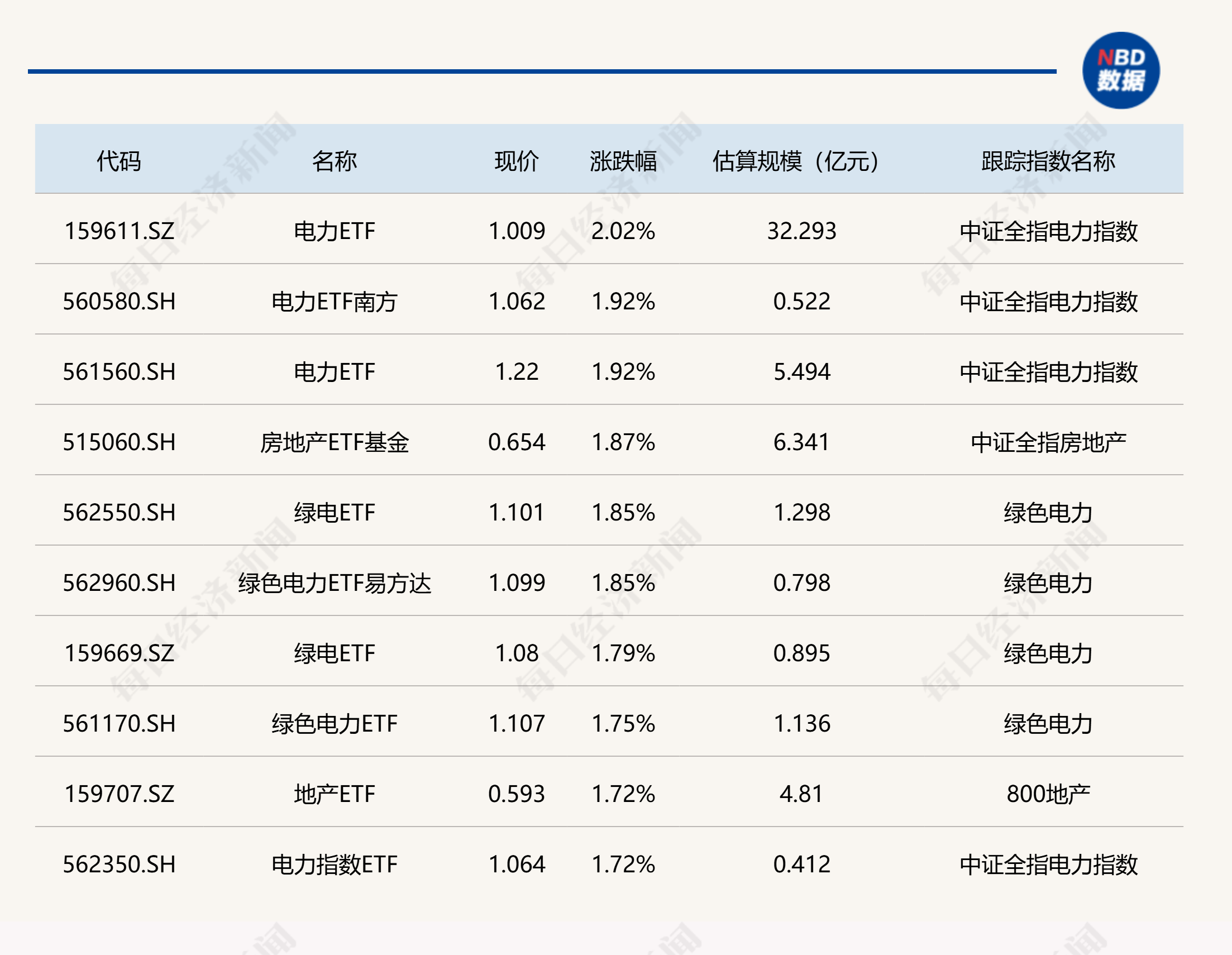Click the price value 1.08
The image size is (1232, 955).
pyautogui.click(x=517, y=653)
